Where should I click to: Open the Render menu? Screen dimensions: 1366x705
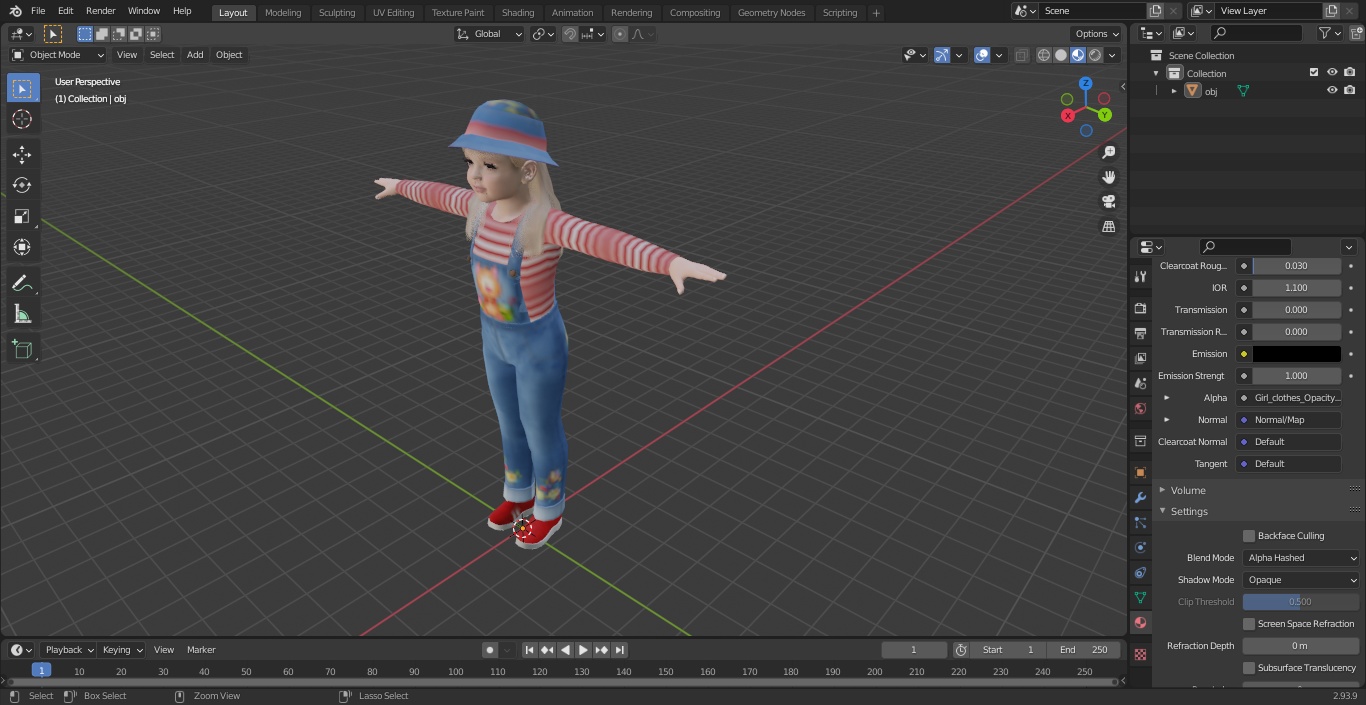(101, 11)
